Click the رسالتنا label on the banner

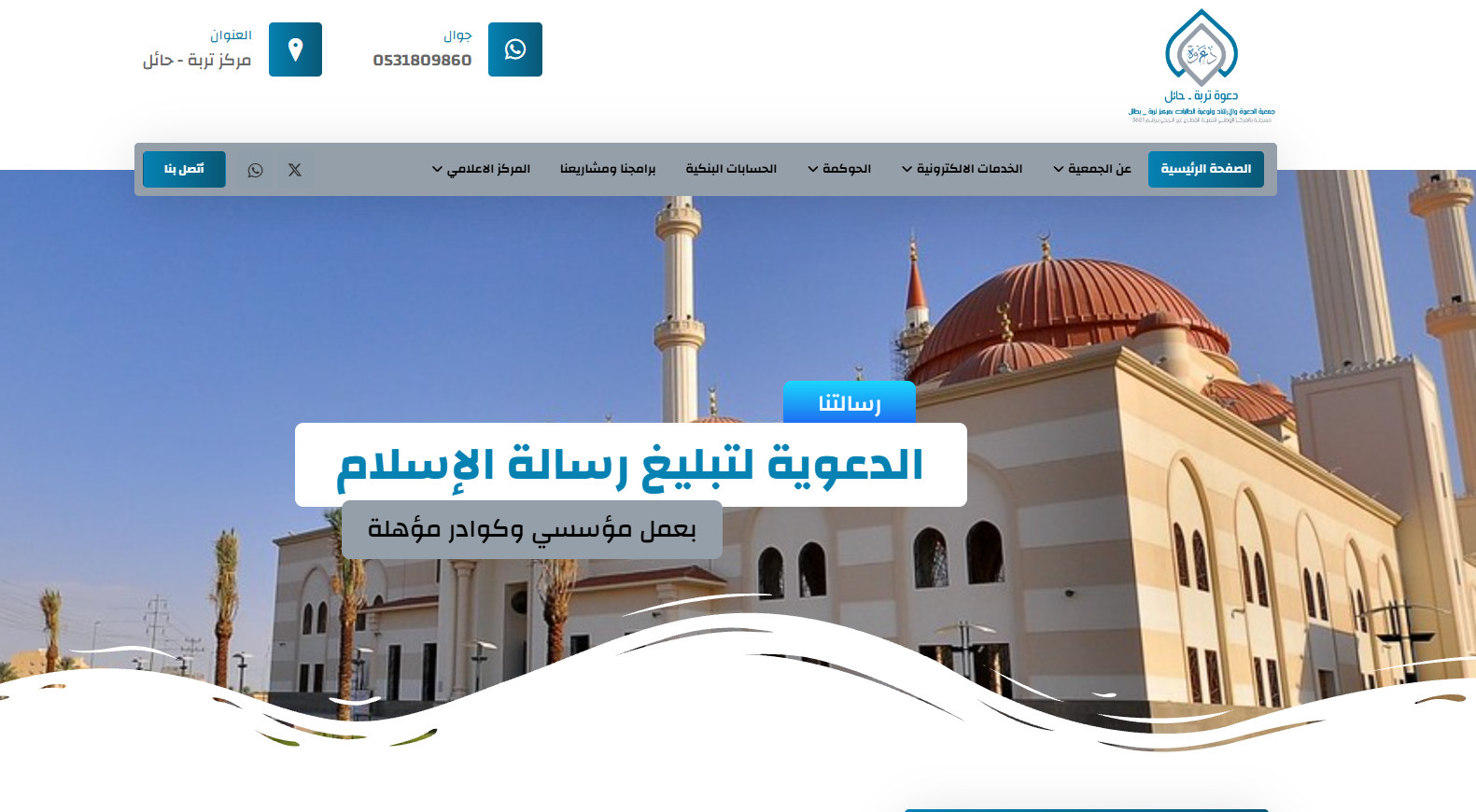click(x=850, y=402)
